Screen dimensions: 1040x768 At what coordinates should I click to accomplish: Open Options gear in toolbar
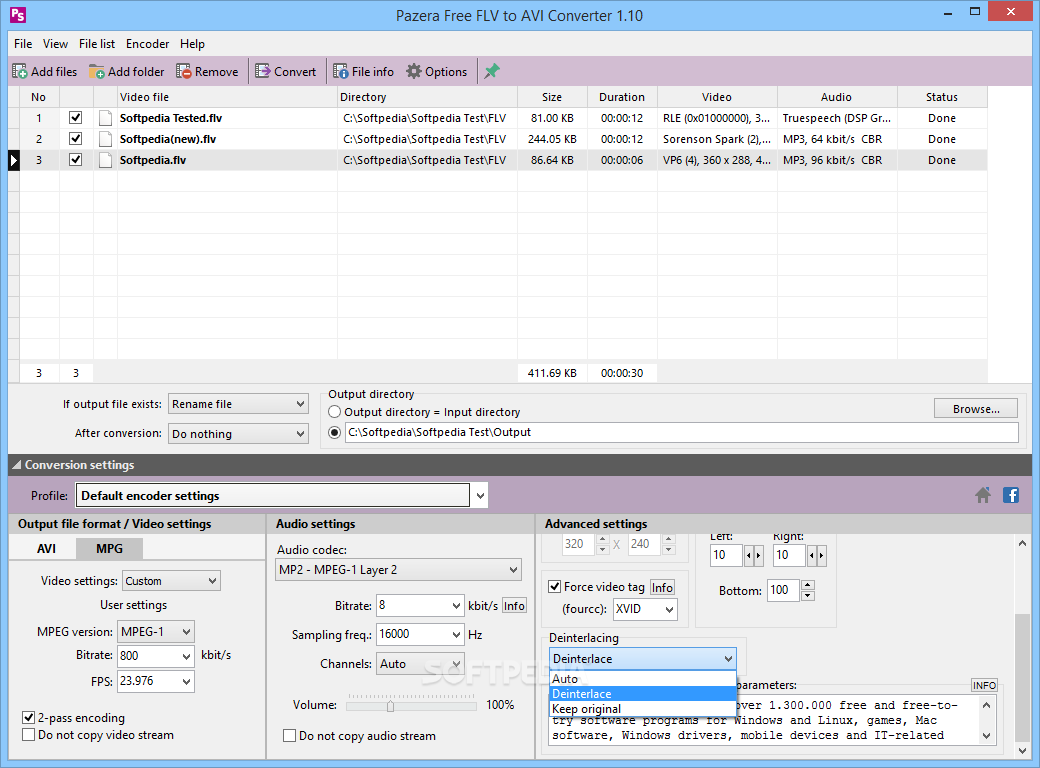click(414, 71)
